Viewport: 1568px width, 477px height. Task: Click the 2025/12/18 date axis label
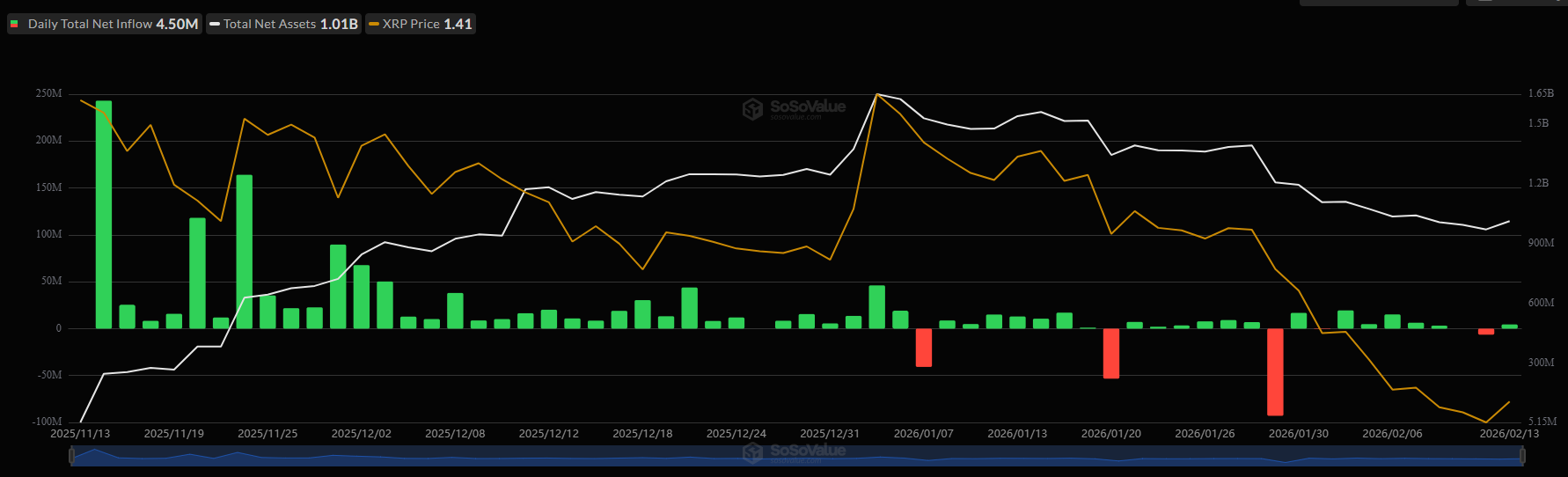[x=642, y=434]
